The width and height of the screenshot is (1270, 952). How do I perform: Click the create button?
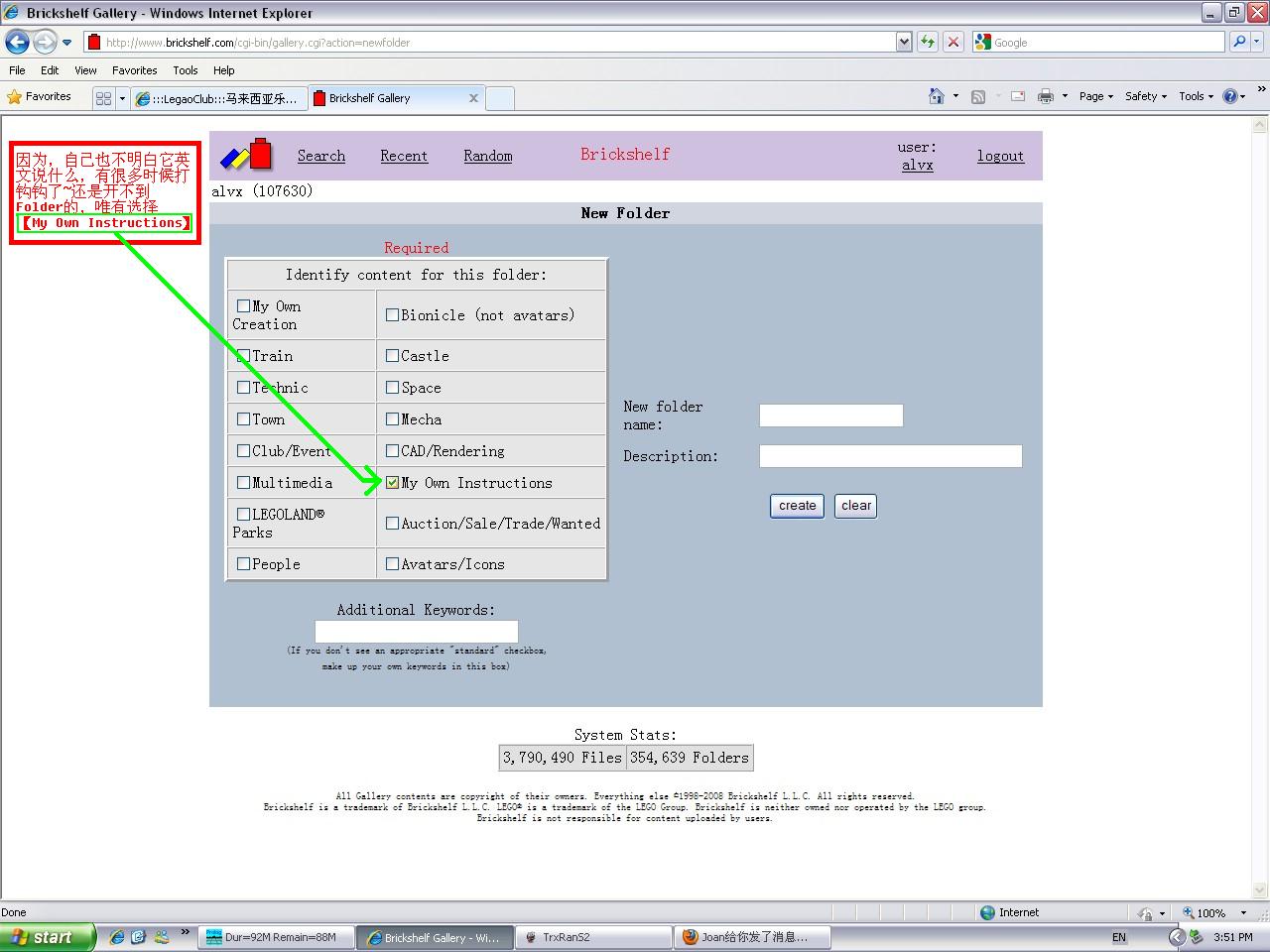(798, 506)
